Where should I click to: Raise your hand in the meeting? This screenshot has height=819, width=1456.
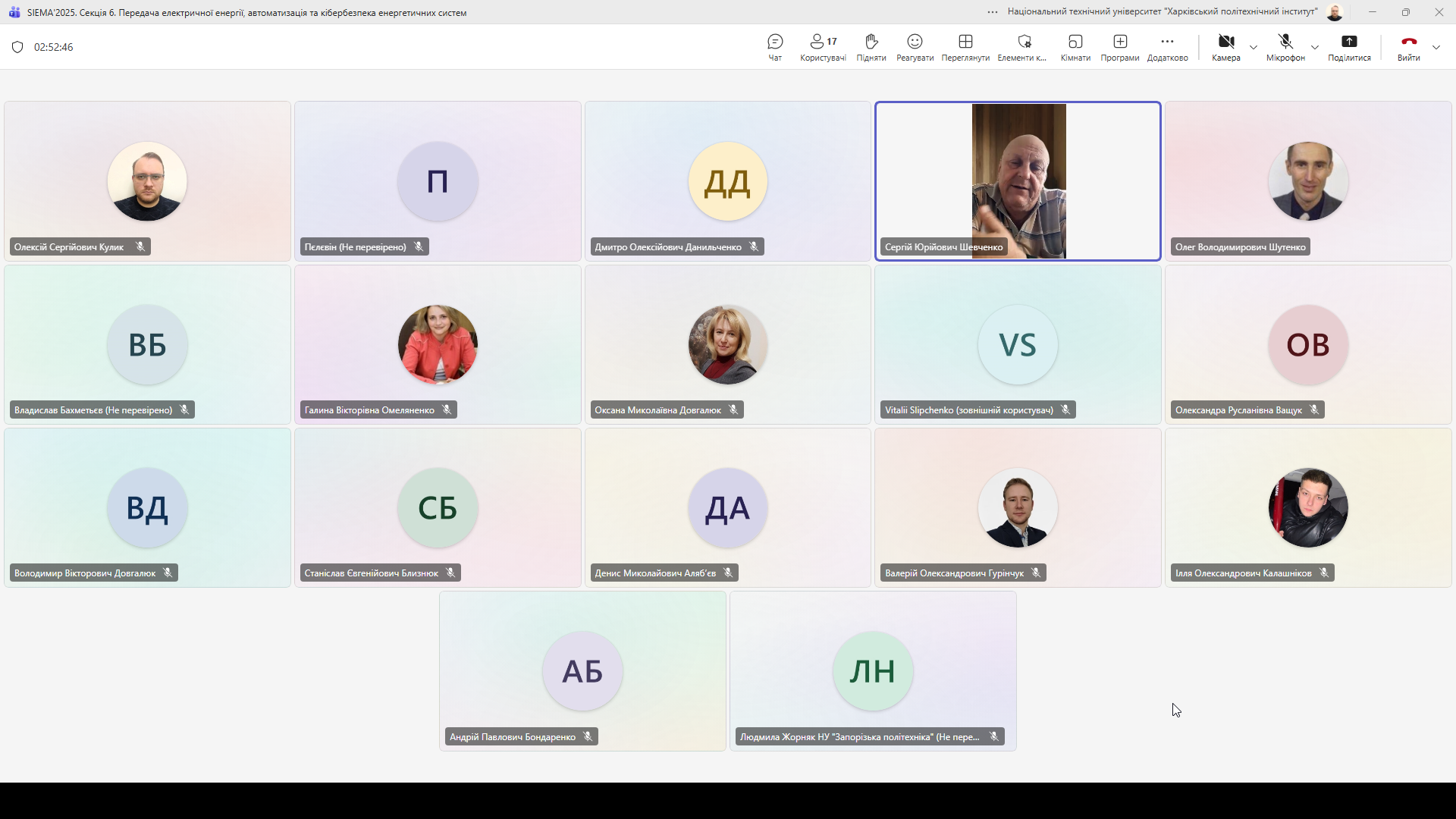point(871,47)
